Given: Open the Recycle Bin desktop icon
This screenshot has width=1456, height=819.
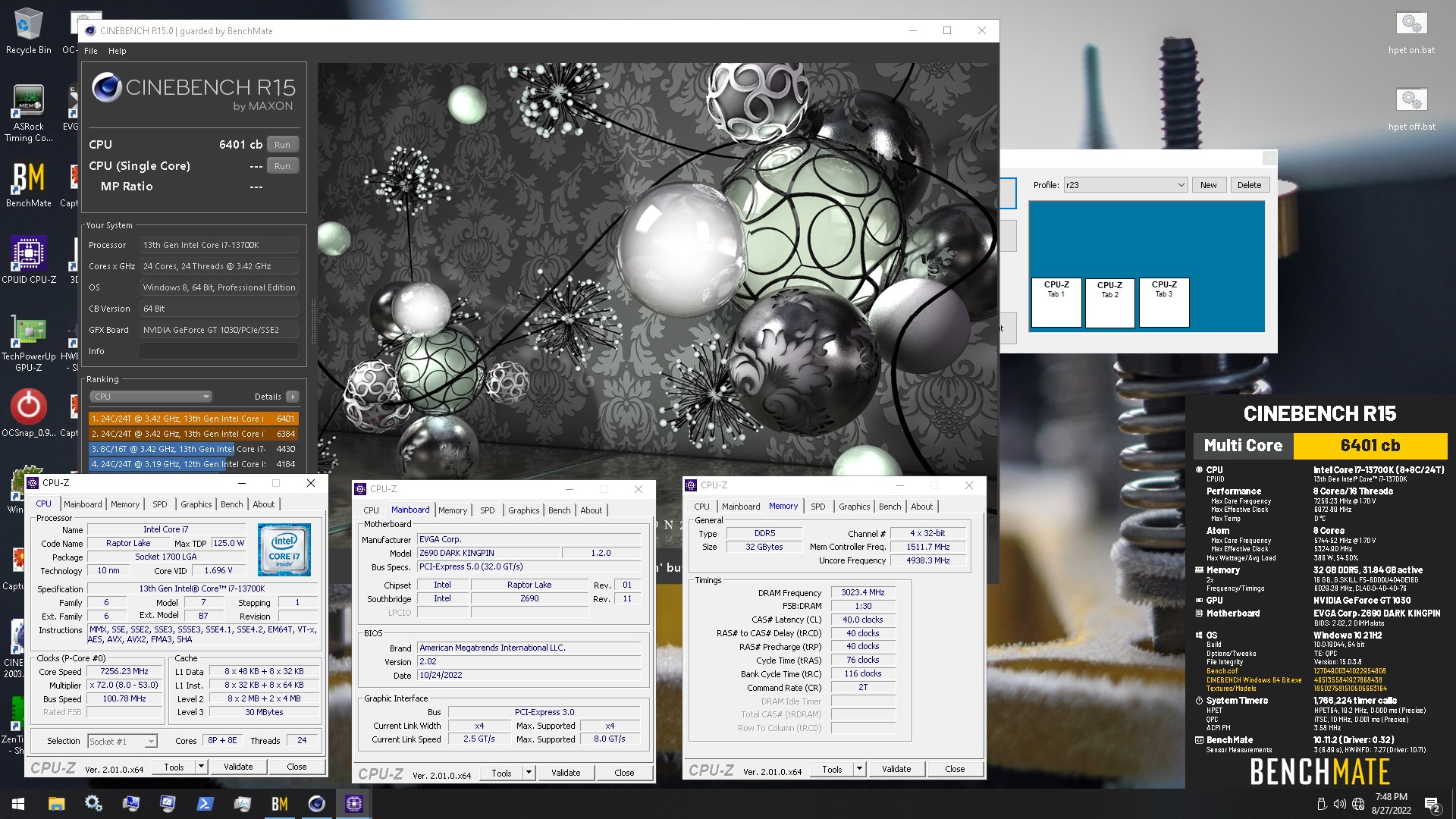Looking at the screenshot, I should [28, 30].
